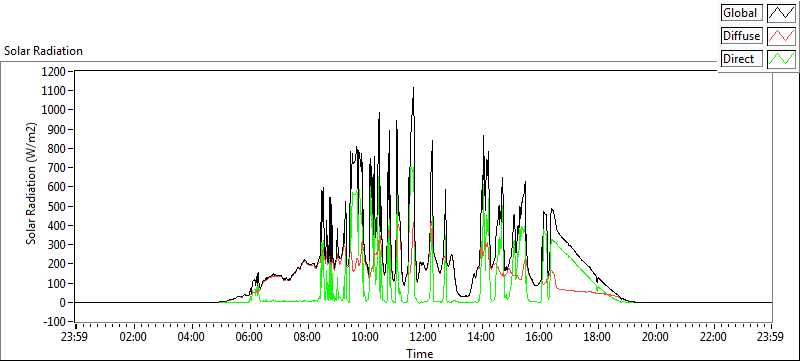Click the Solar Radiation (W/m2) y-axis label
800x361 pixels.
pos(31,183)
